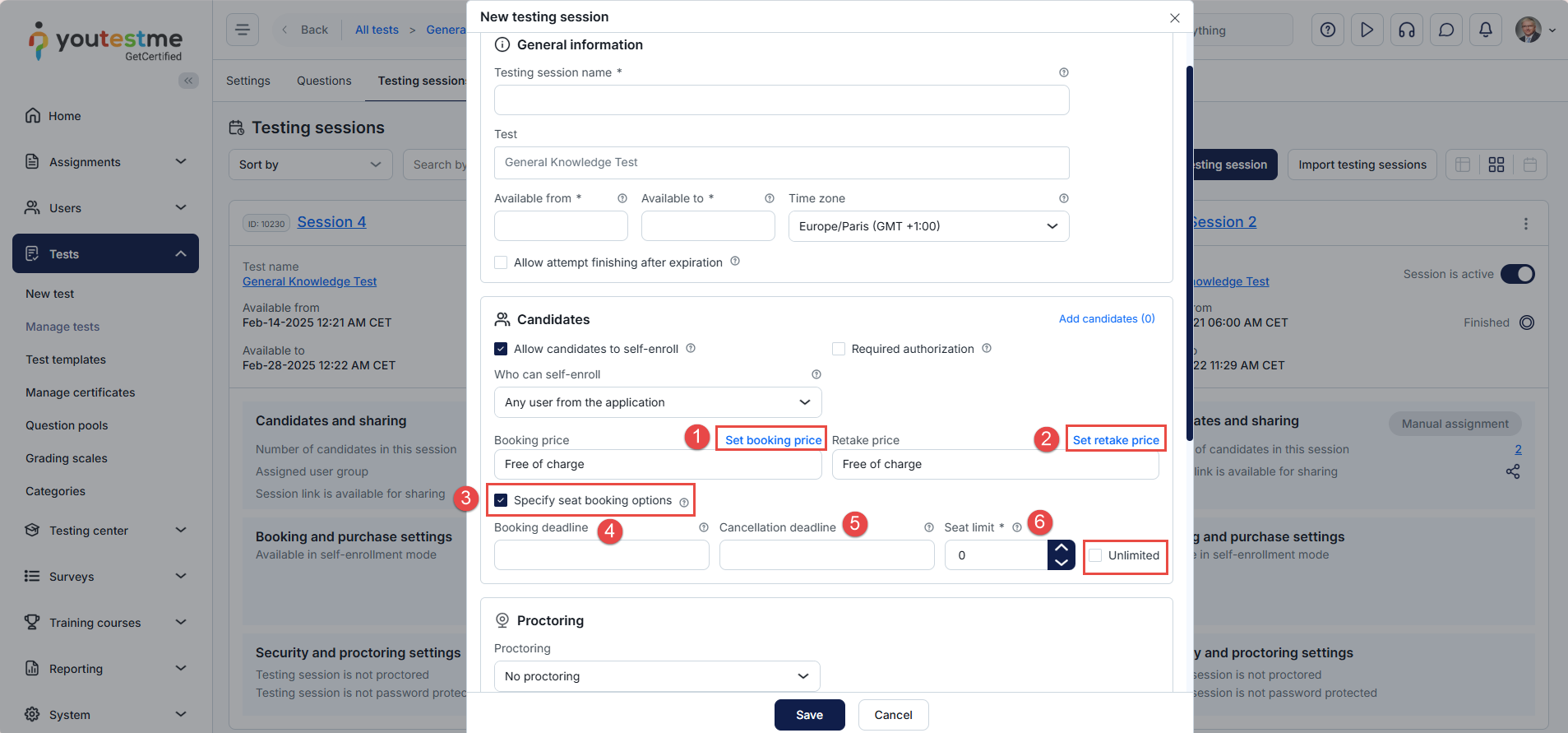Uncheck Allow candidates to self-enroll
1568x733 pixels.
coord(501,349)
